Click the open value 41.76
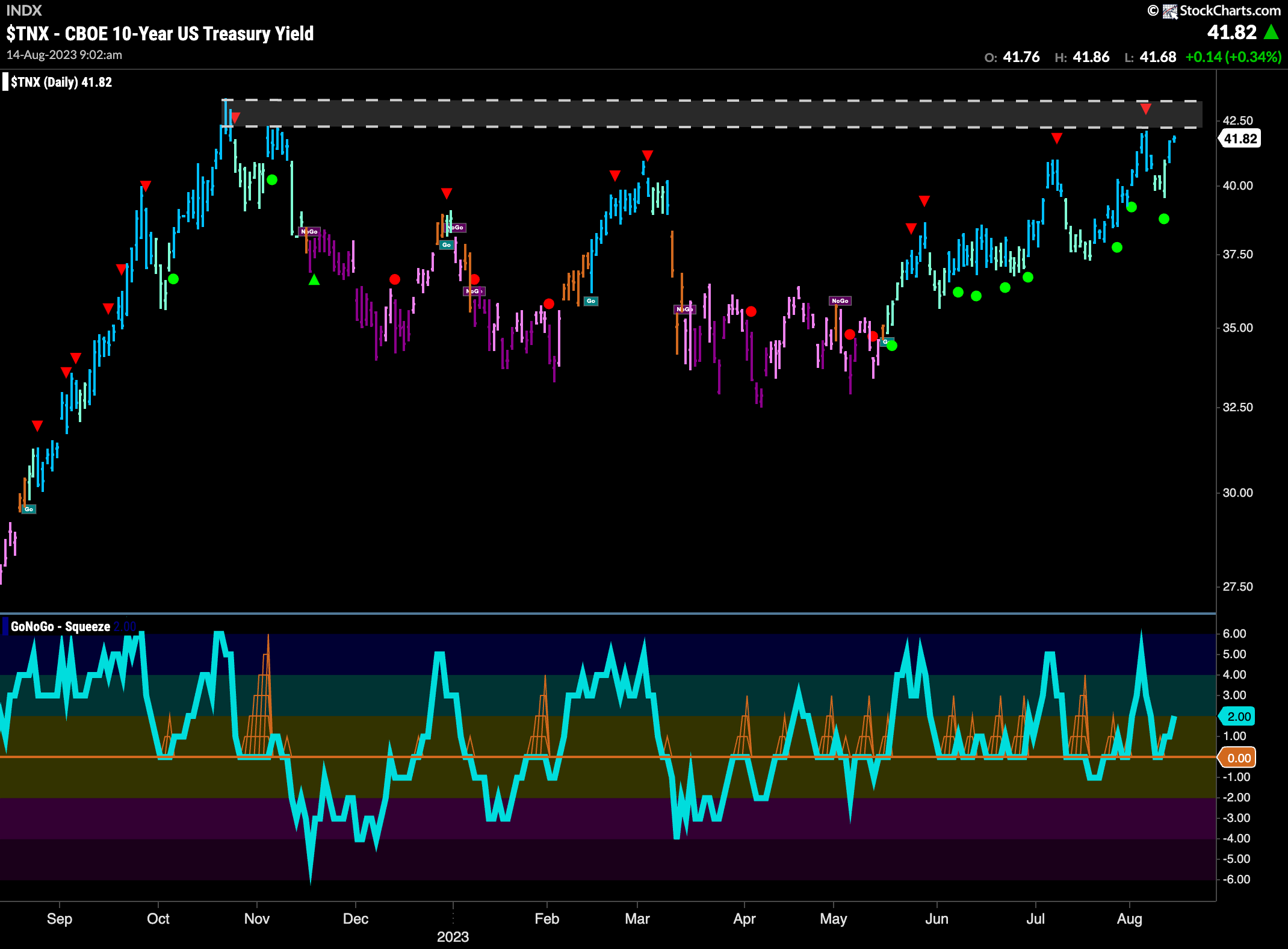The image size is (1288, 949). [1021, 57]
